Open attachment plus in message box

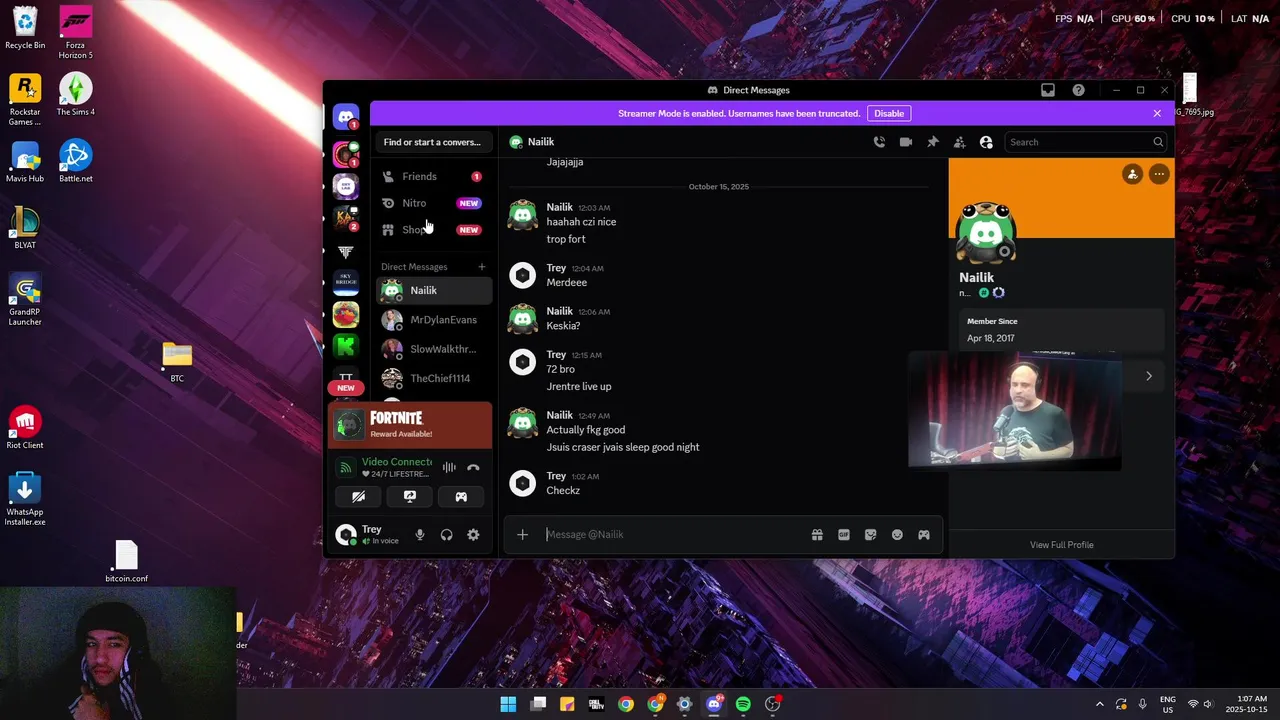[522, 535]
